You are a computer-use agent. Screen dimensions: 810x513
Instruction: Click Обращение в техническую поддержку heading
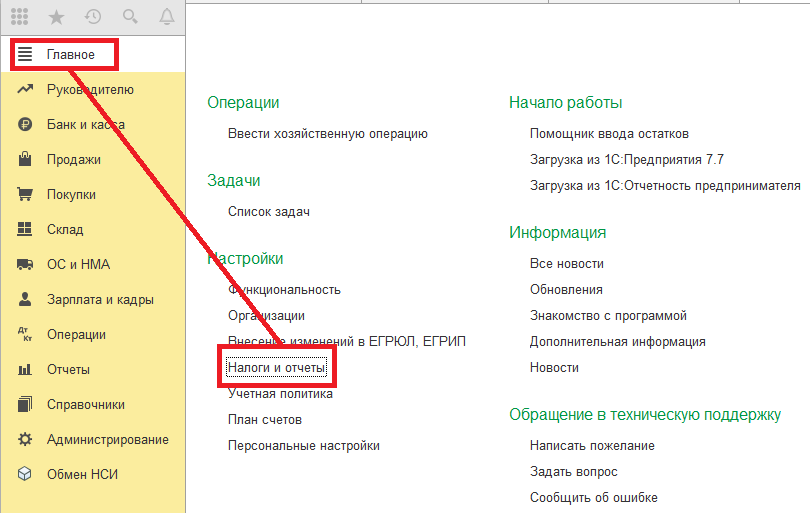[x=645, y=415]
